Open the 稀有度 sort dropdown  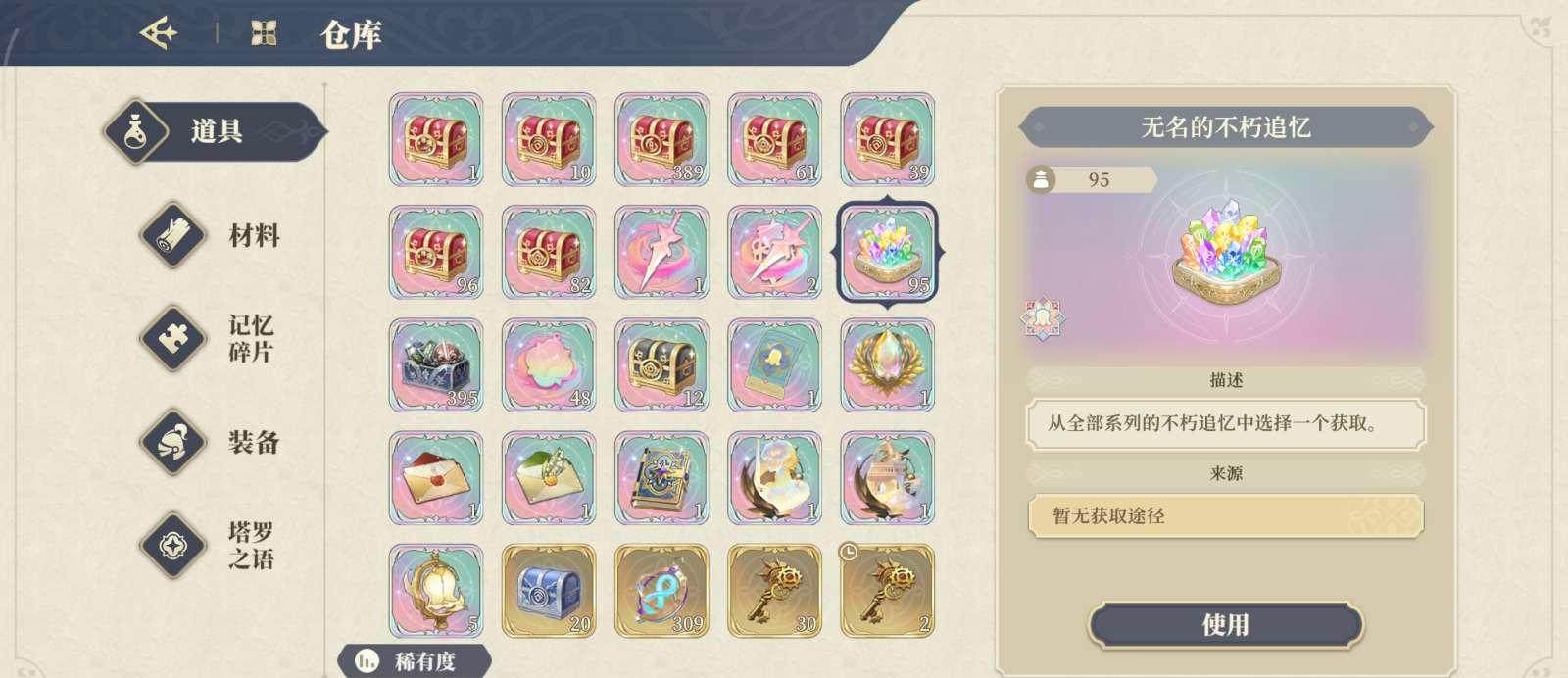click(413, 661)
